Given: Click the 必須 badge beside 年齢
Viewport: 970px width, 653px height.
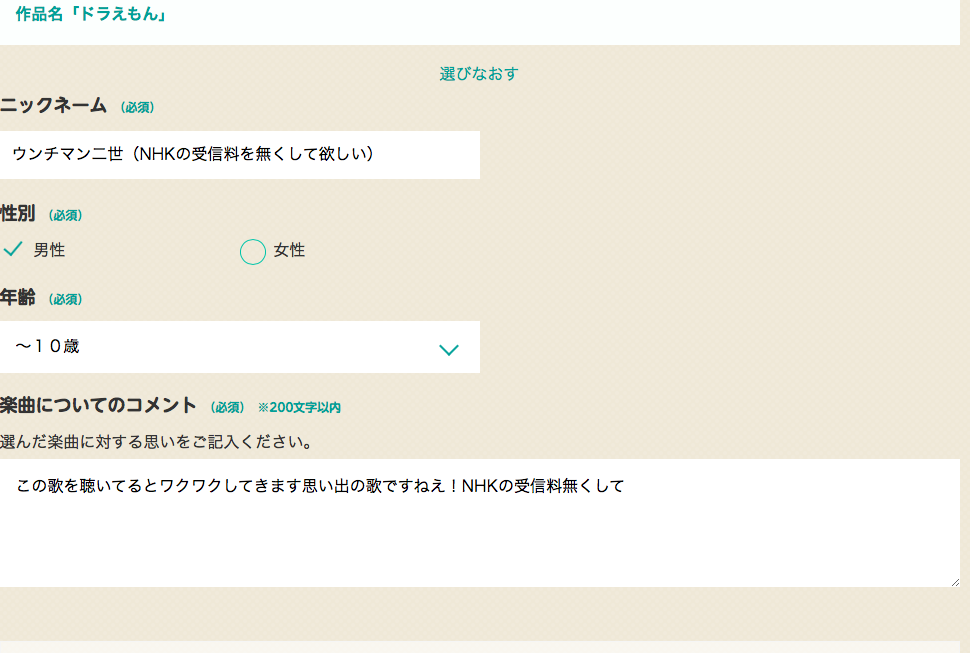Looking at the screenshot, I should point(65,300).
